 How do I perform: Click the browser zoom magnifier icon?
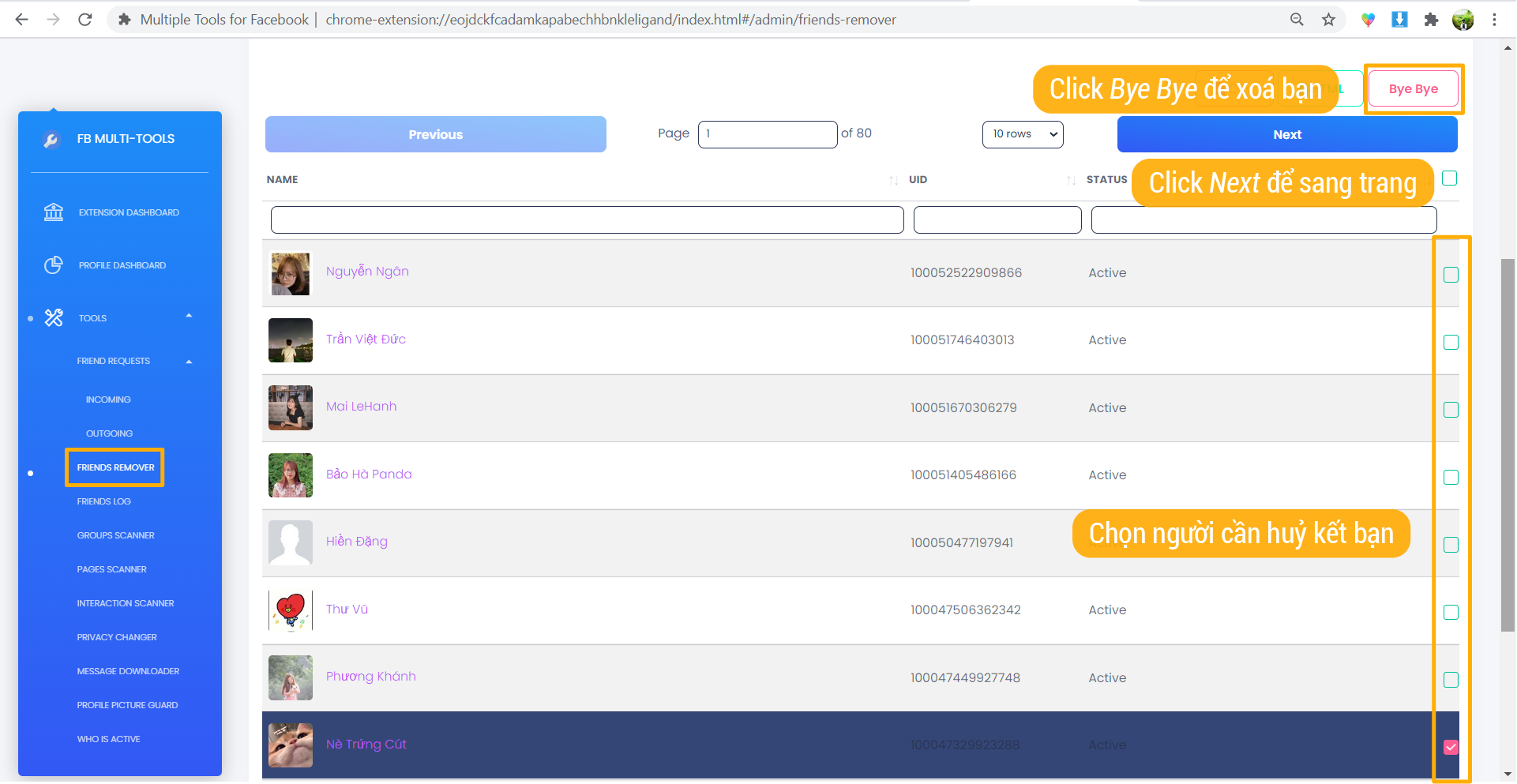click(x=1297, y=20)
